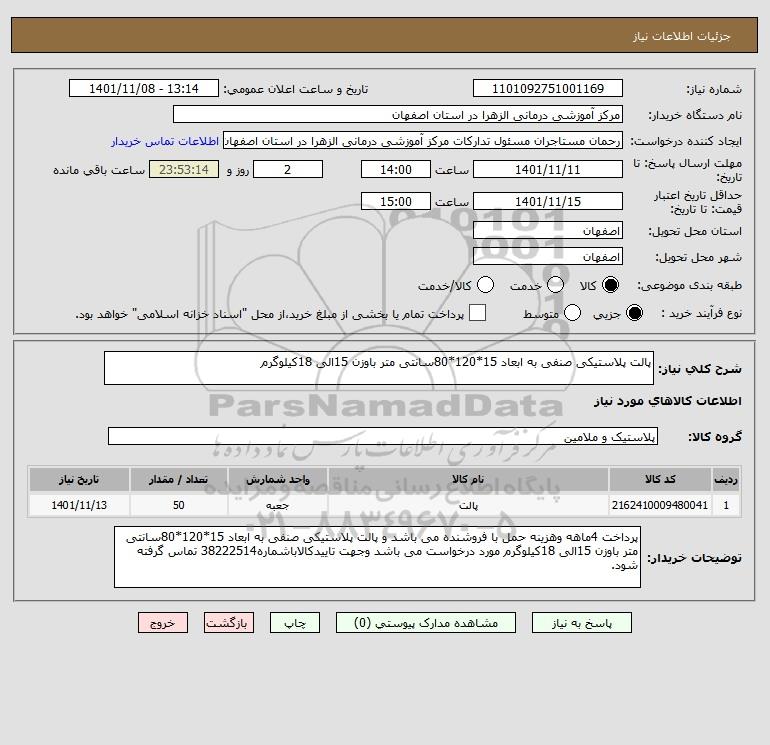The width and height of the screenshot is (770, 745).
Task: Click the تاریخ نیاز column header
Action: point(79,479)
